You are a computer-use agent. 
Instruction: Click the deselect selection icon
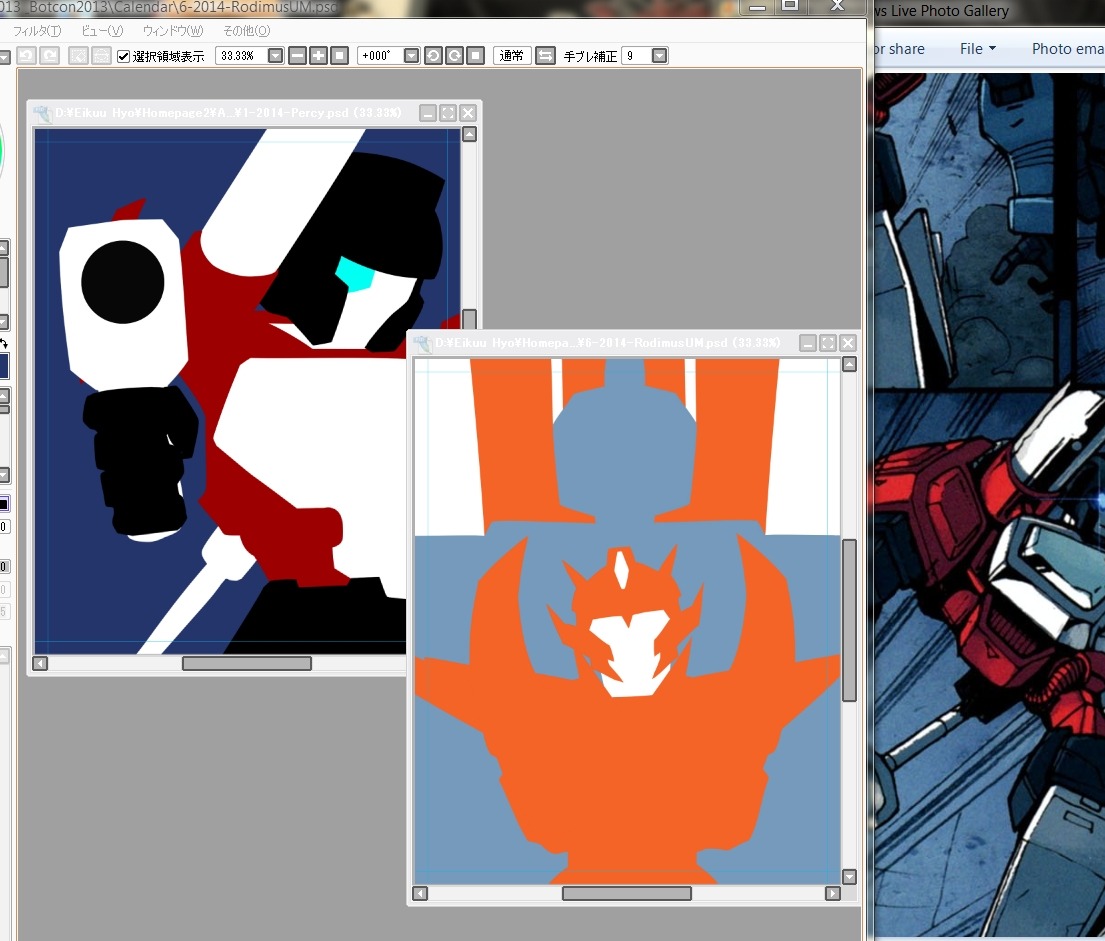click(x=78, y=56)
